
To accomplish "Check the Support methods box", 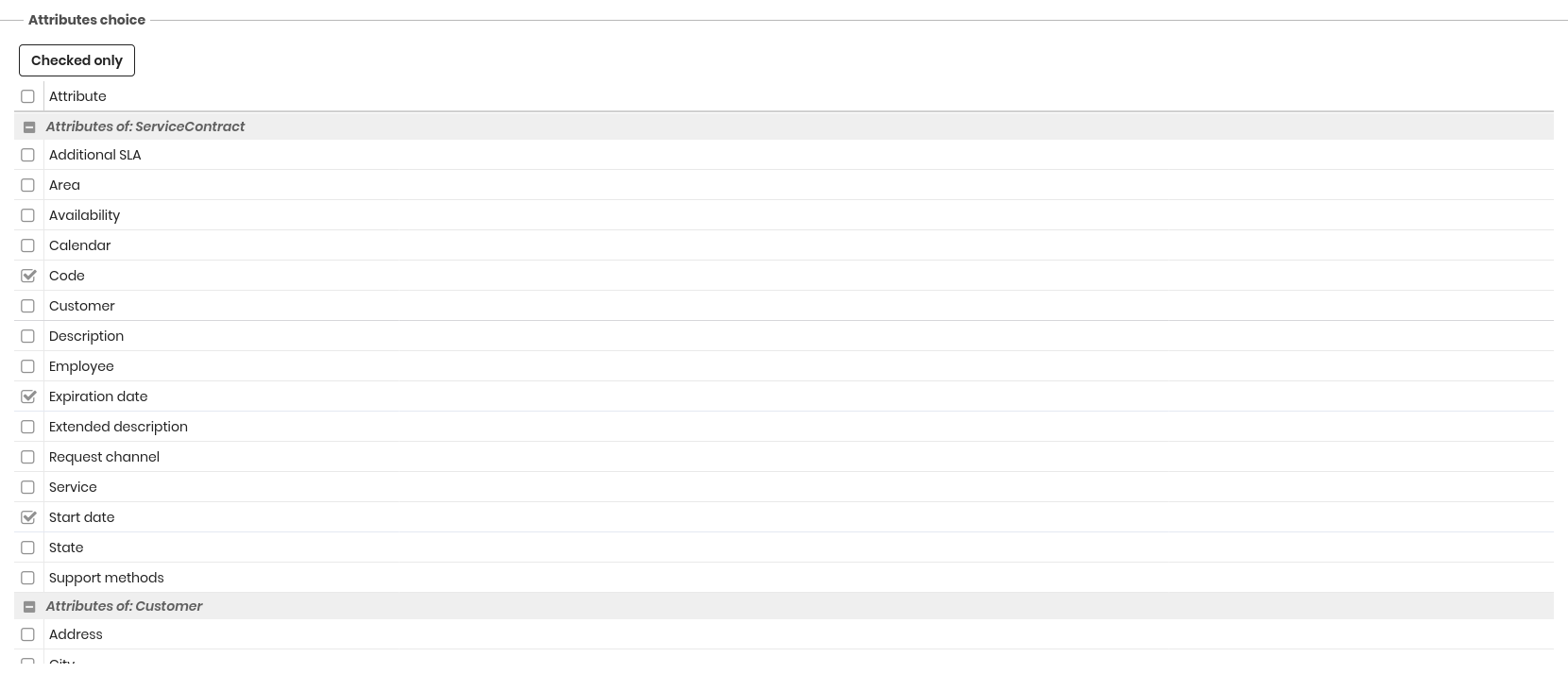I will (x=28, y=578).
